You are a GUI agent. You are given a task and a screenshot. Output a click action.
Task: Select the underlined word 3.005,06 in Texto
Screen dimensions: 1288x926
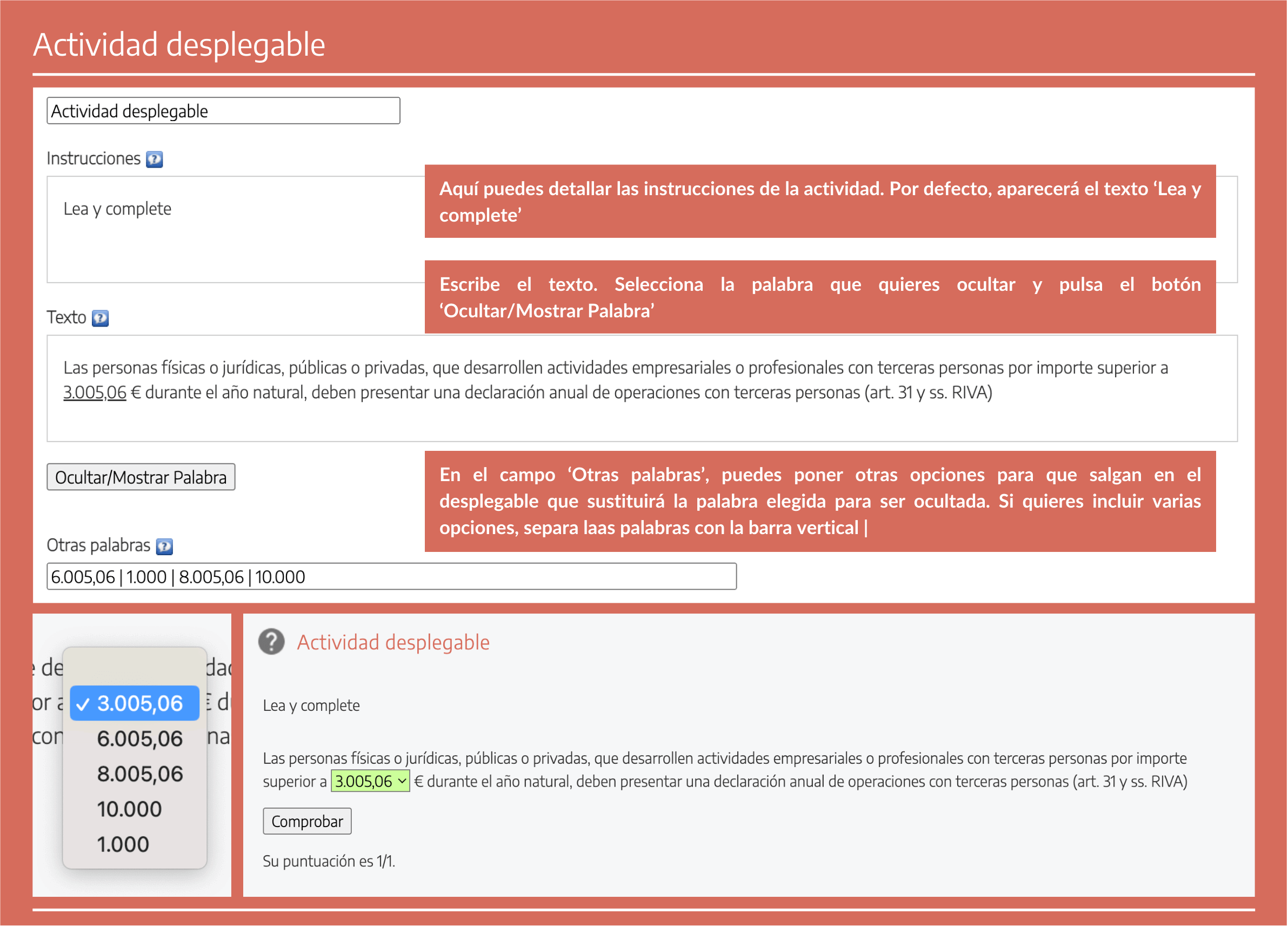point(94,392)
